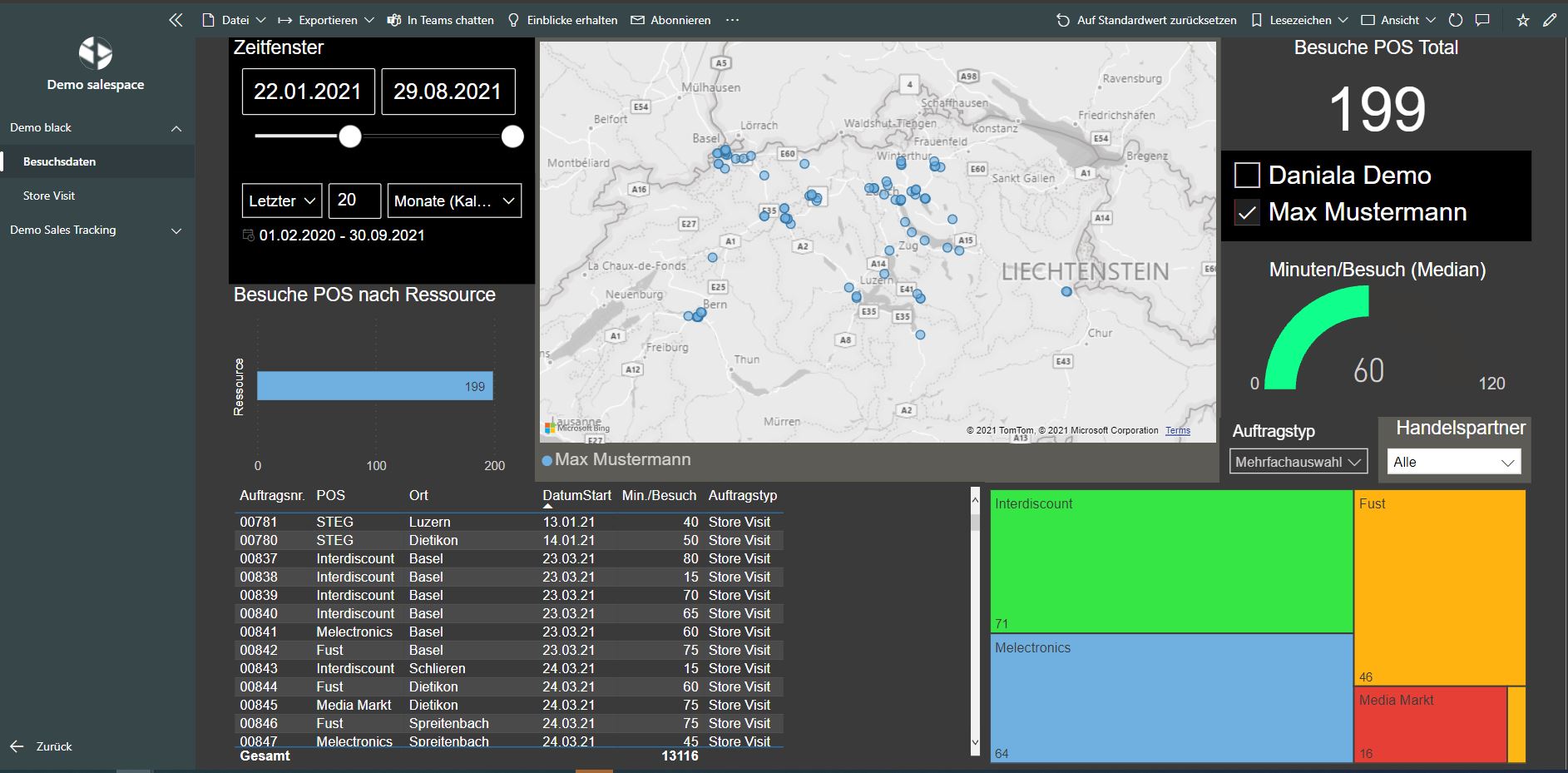Select the Besuchsdaten page
1568x773 pixels.
(97, 161)
